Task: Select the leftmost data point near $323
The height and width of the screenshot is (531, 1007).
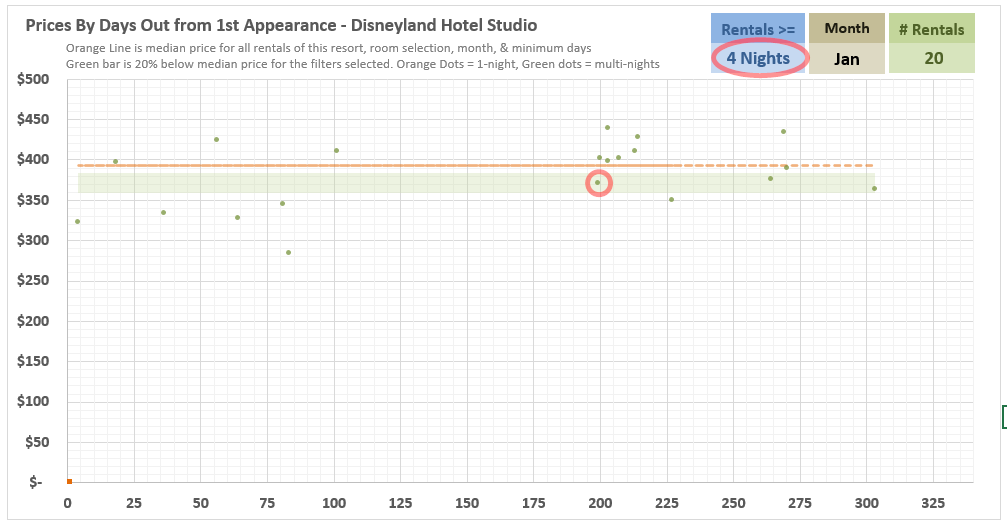Action: point(78,222)
